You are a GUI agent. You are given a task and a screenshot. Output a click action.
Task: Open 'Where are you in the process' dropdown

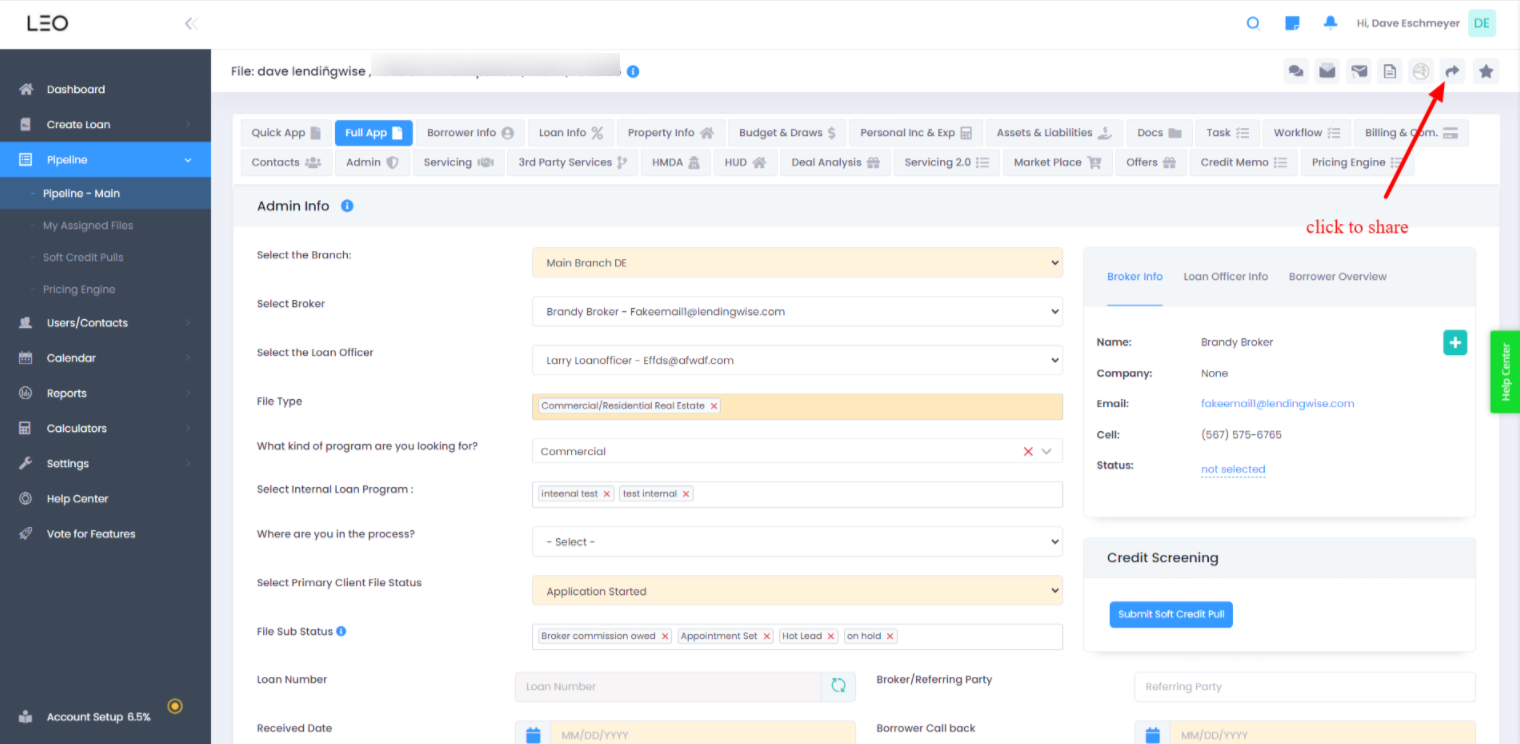click(x=797, y=542)
